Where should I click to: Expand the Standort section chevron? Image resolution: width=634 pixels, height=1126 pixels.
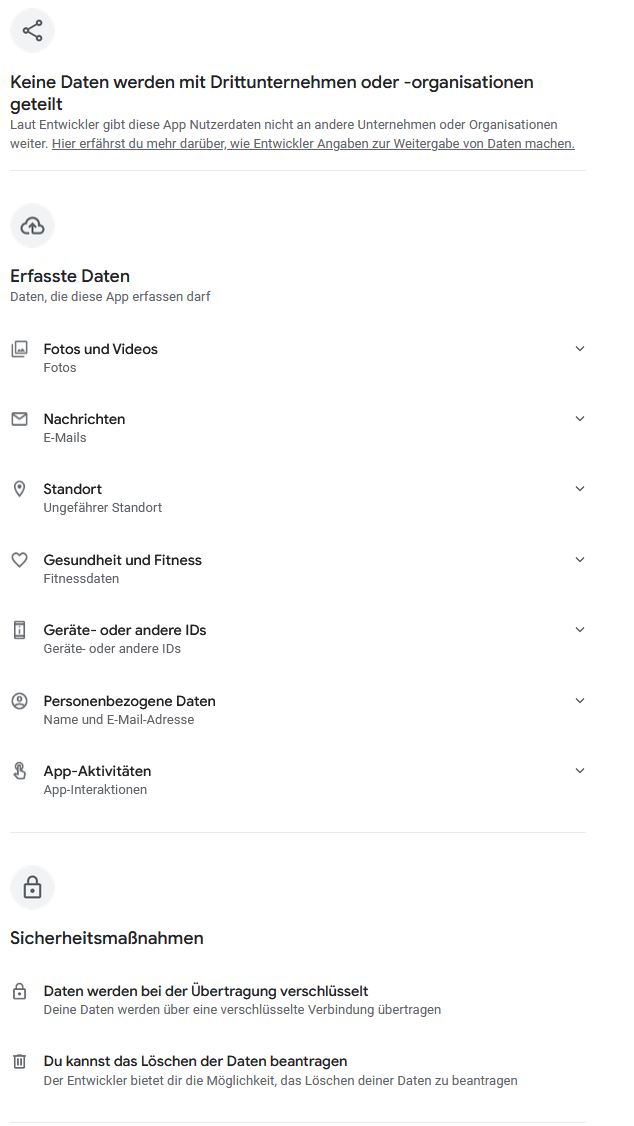point(579,489)
